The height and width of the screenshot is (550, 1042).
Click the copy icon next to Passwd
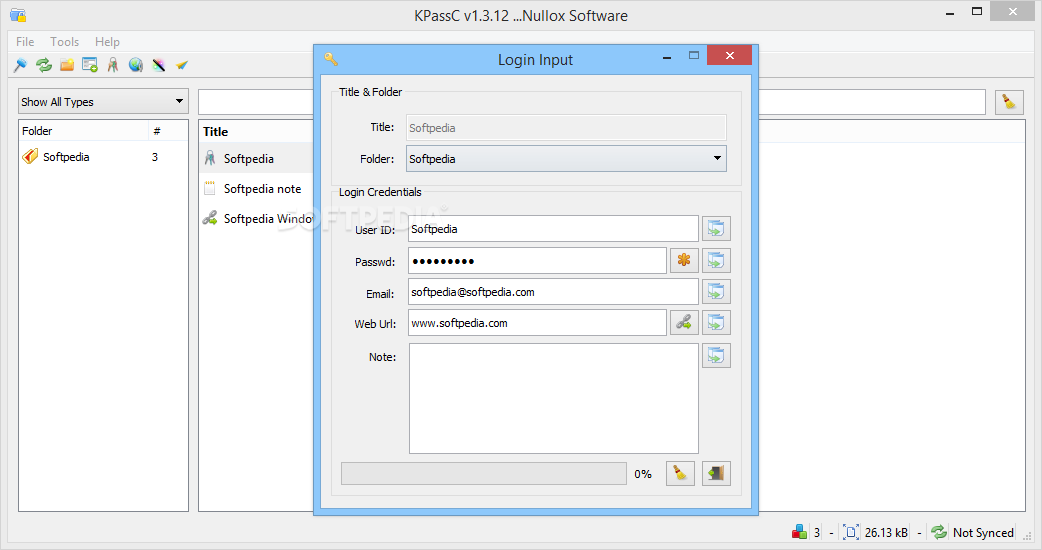tap(716, 260)
